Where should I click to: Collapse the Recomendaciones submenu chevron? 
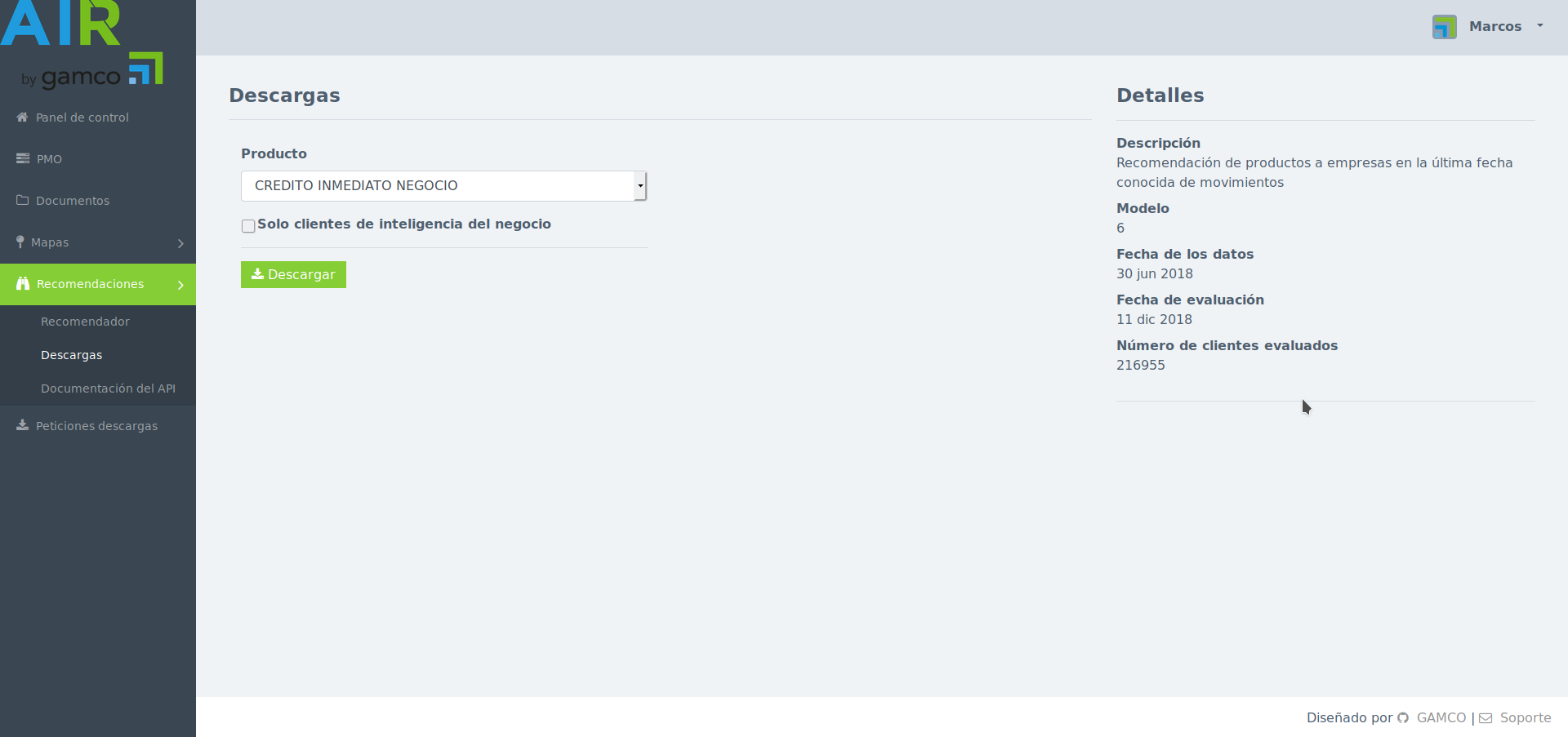(180, 285)
